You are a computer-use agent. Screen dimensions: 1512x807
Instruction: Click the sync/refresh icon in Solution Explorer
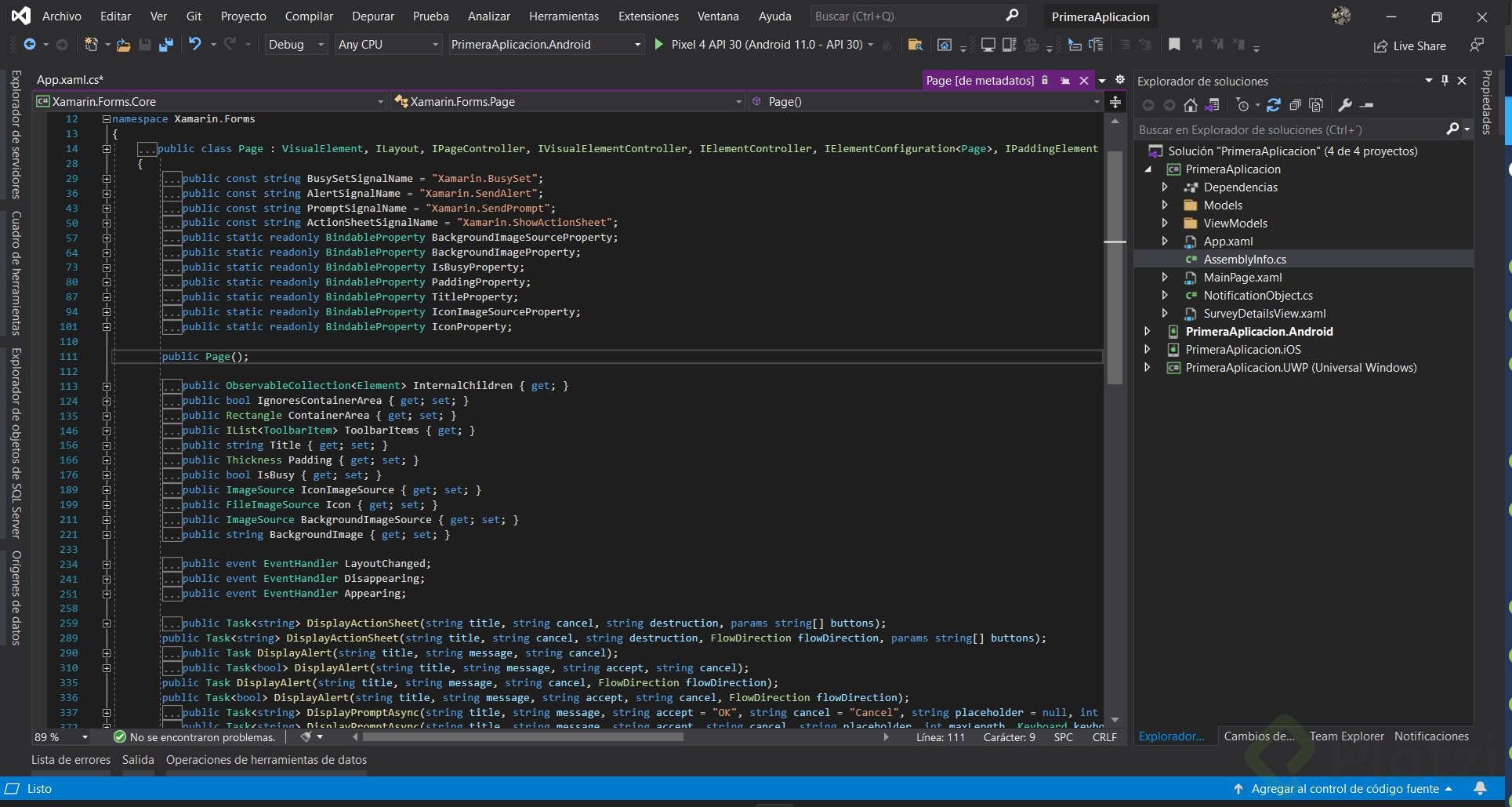(x=1274, y=105)
